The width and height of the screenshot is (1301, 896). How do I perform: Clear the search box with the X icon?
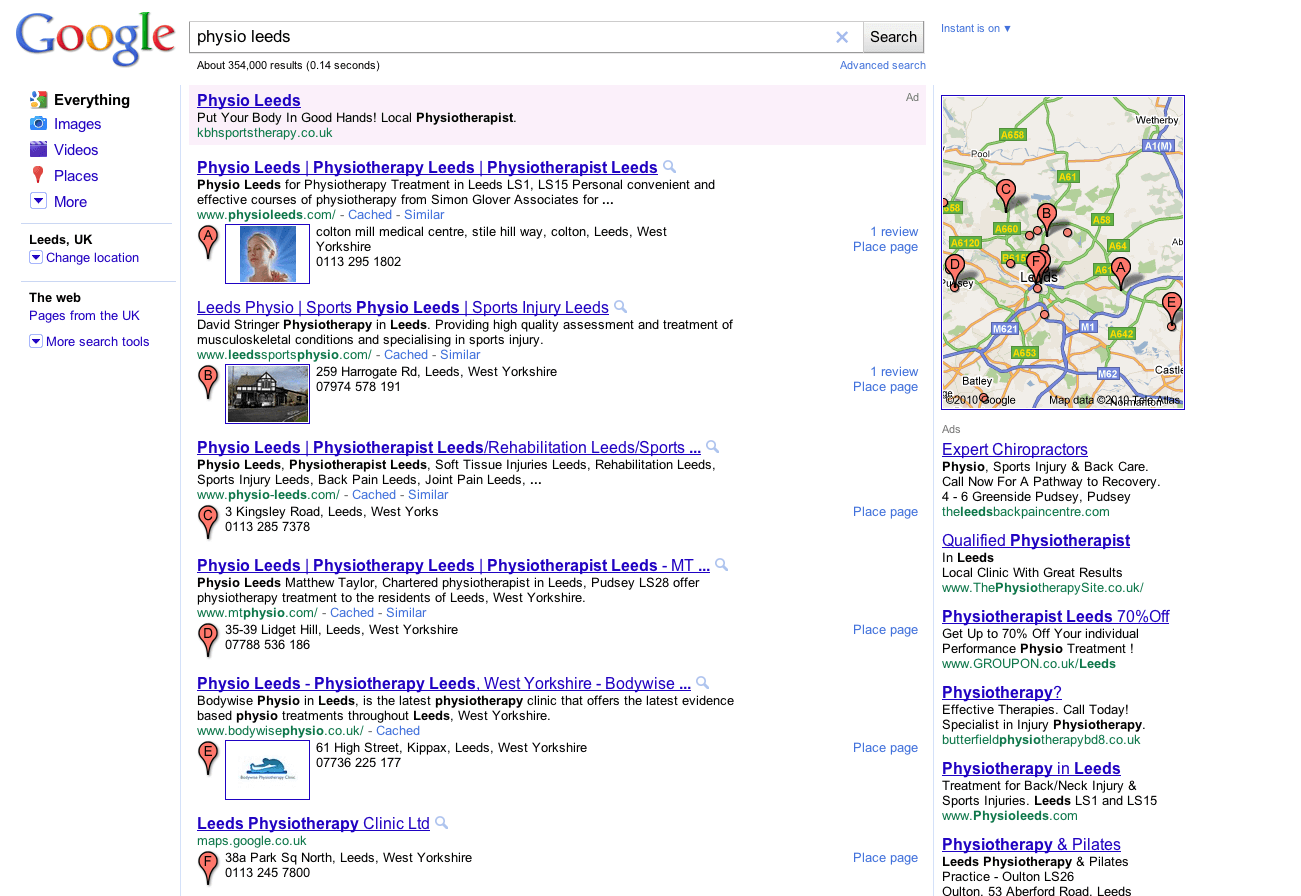[841, 37]
